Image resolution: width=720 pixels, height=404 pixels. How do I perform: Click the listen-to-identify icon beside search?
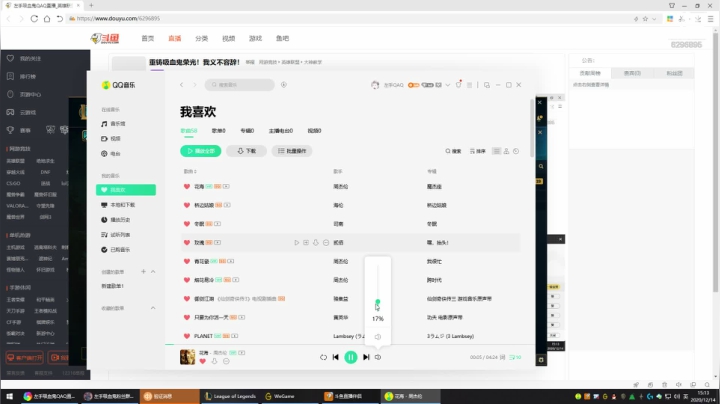284,85
